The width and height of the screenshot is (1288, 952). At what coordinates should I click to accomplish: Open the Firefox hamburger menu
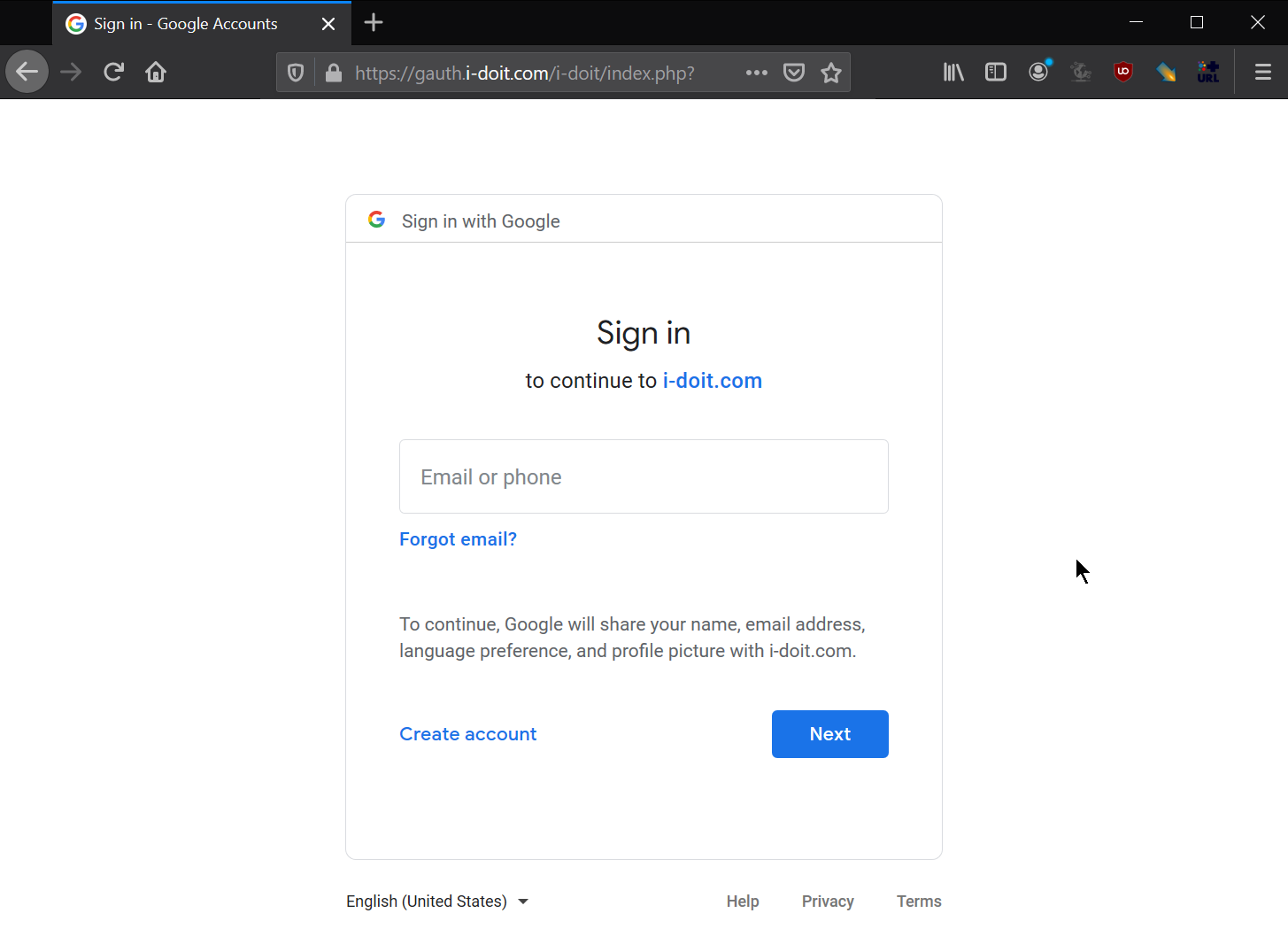point(1263,72)
